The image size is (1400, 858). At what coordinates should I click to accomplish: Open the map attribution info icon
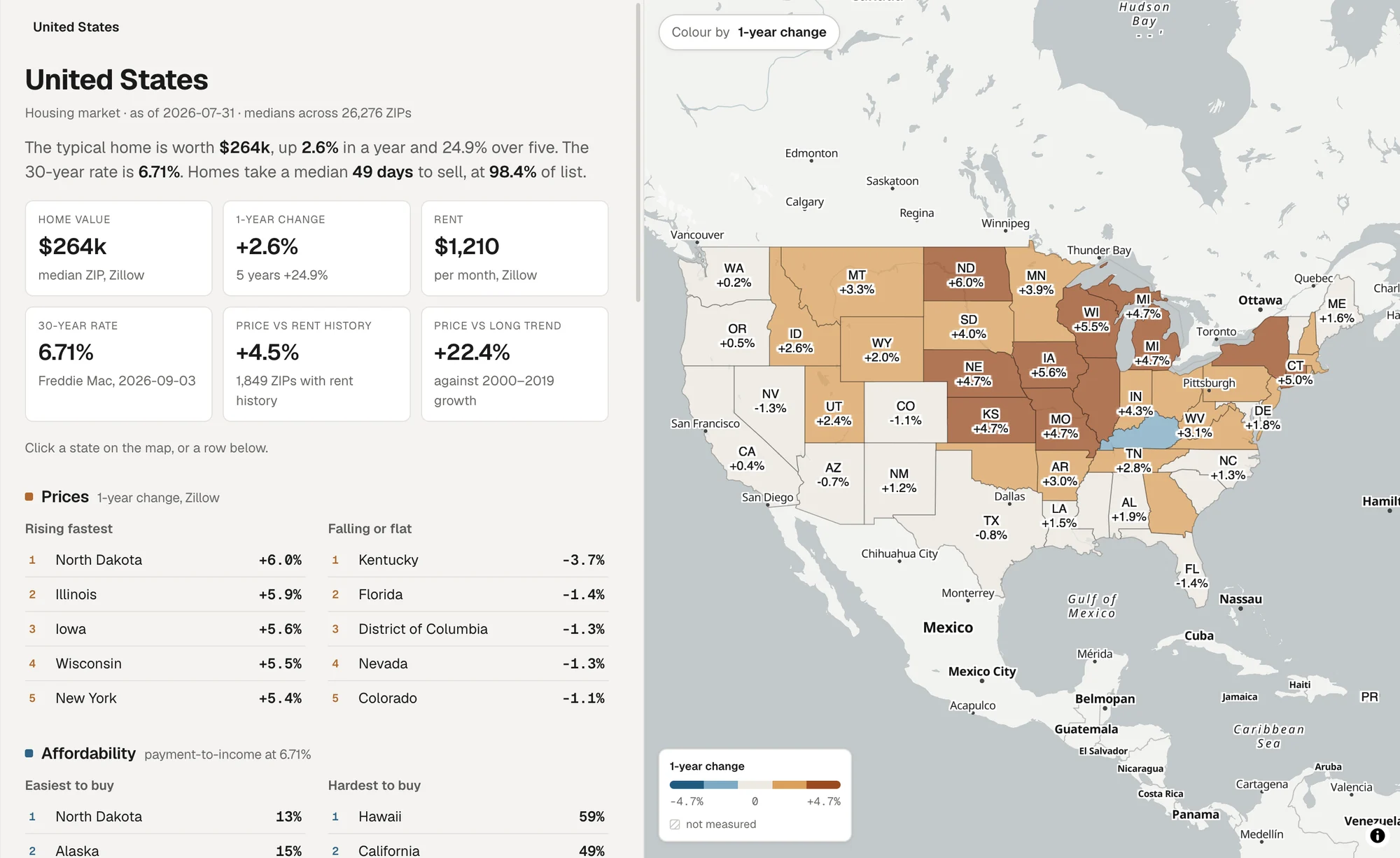tap(1377, 836)
